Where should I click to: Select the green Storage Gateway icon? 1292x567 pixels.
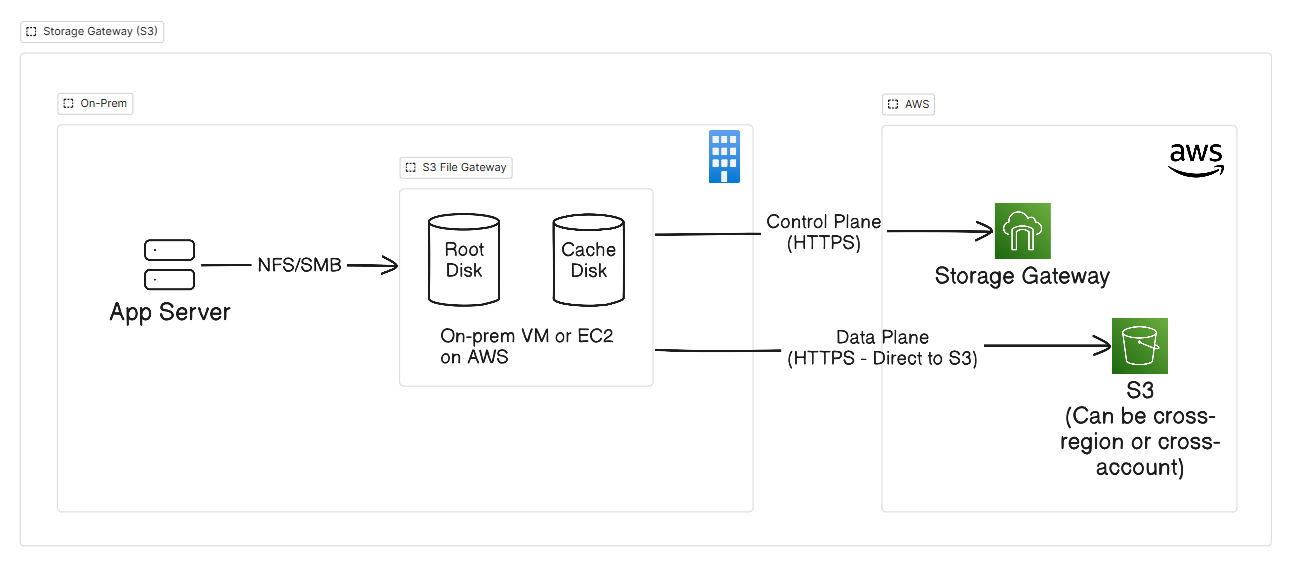1022,231
